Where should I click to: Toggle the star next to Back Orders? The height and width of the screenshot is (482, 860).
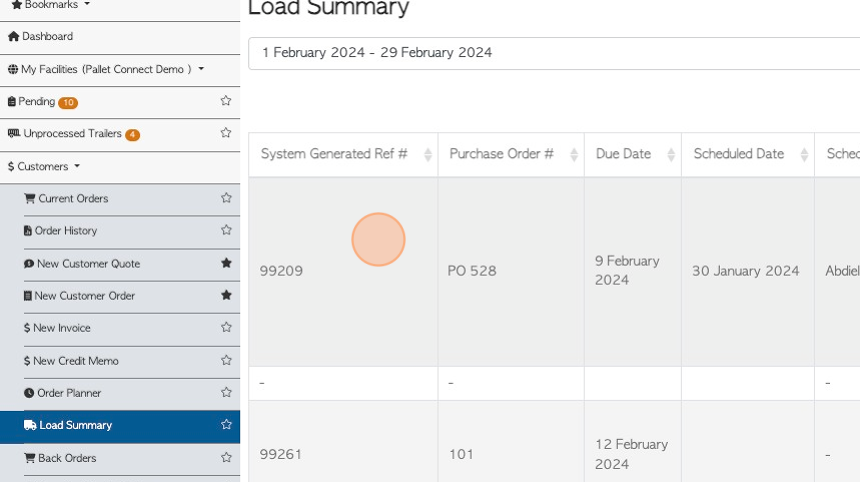coord(226,457)
